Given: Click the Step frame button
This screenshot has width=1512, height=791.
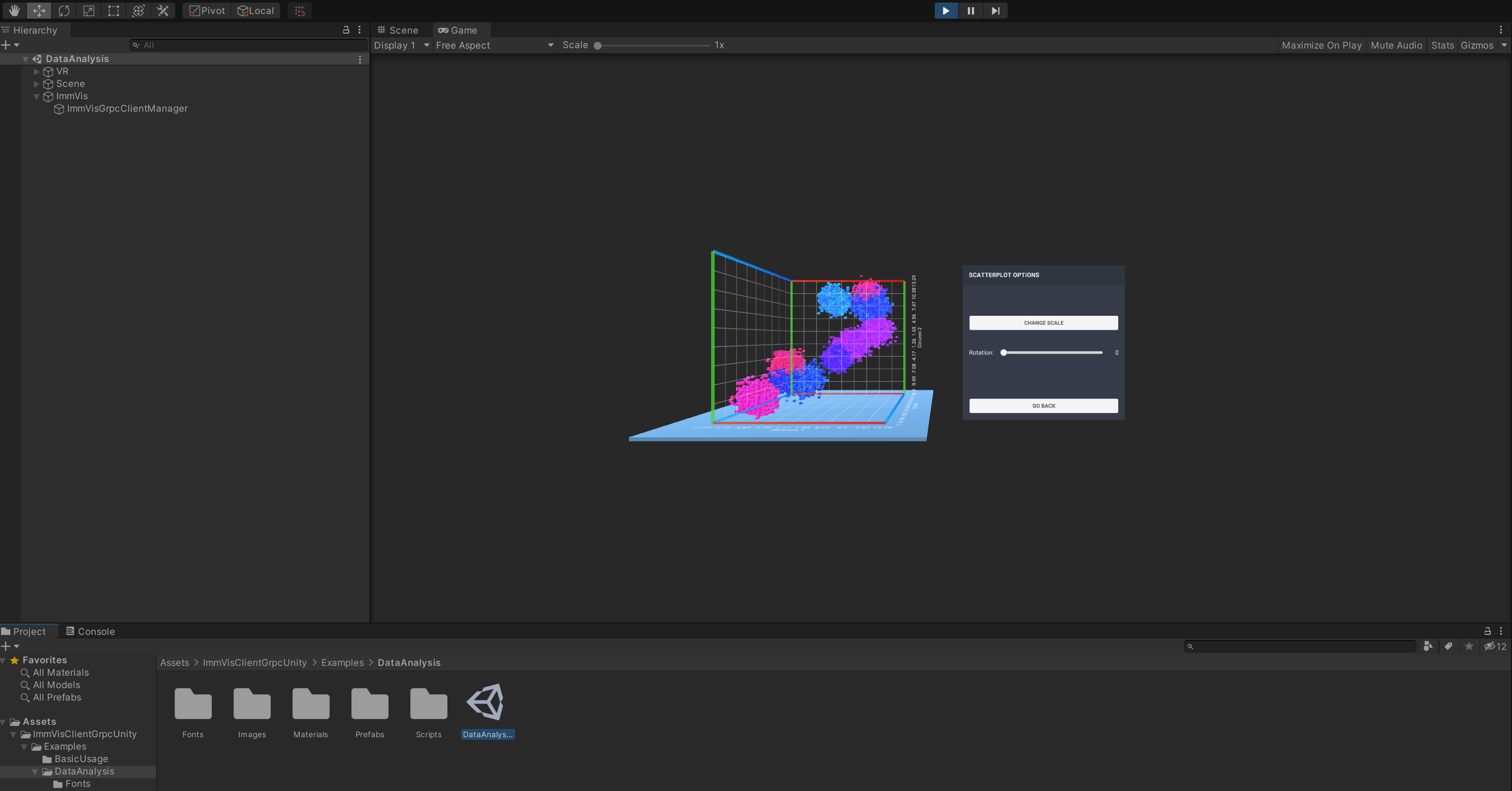Looking at the screenshot, I should point(995,10).
